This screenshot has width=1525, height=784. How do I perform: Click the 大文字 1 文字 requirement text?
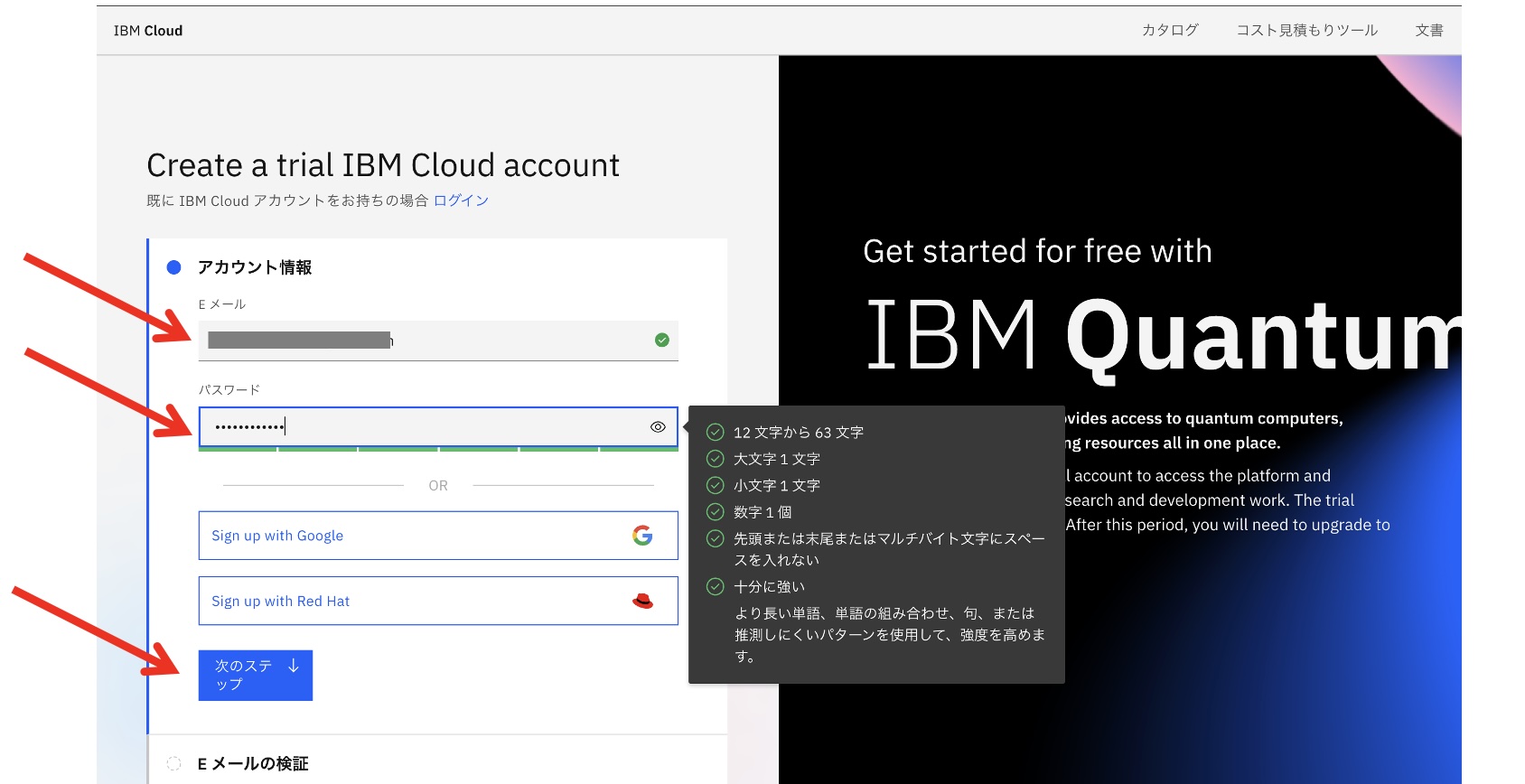tap(777, 459)
